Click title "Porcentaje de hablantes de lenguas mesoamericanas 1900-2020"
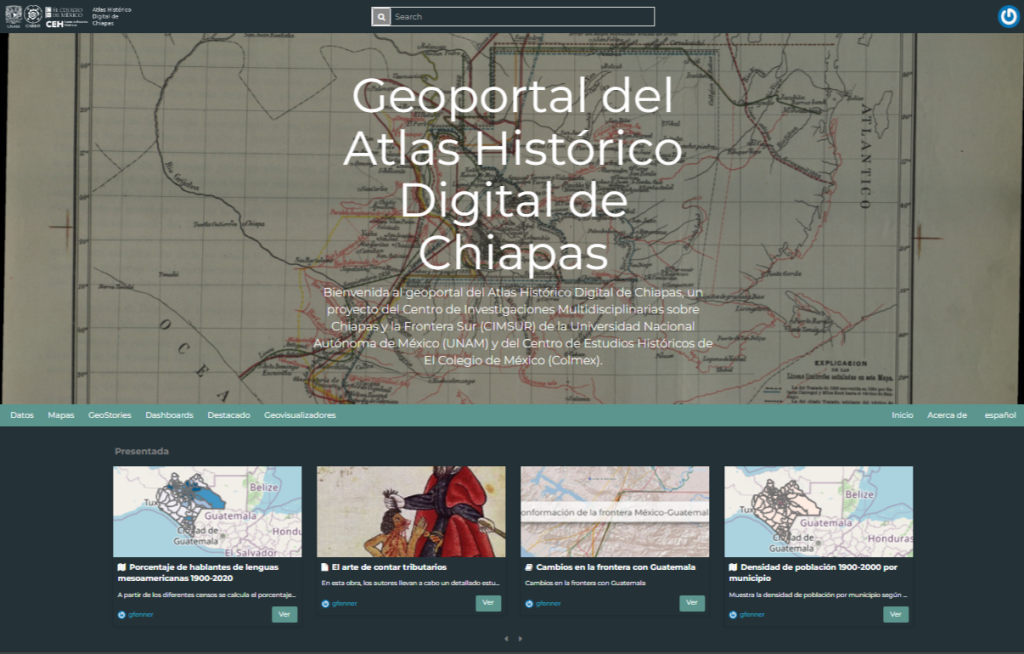The image size is (1024, 654). [x=199, y=572]
